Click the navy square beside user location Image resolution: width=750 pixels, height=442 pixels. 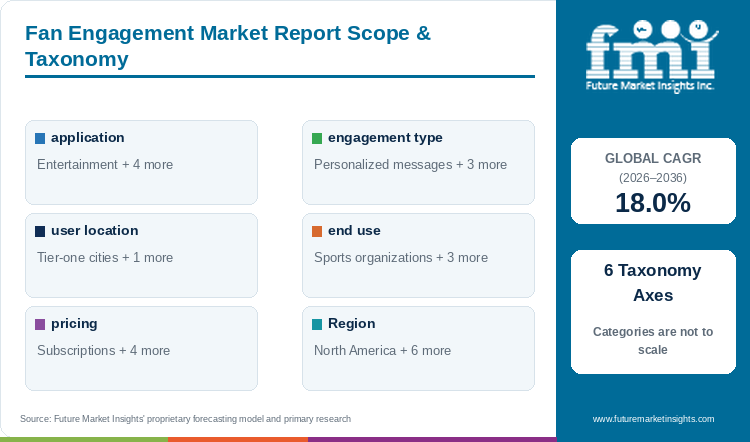40,231
